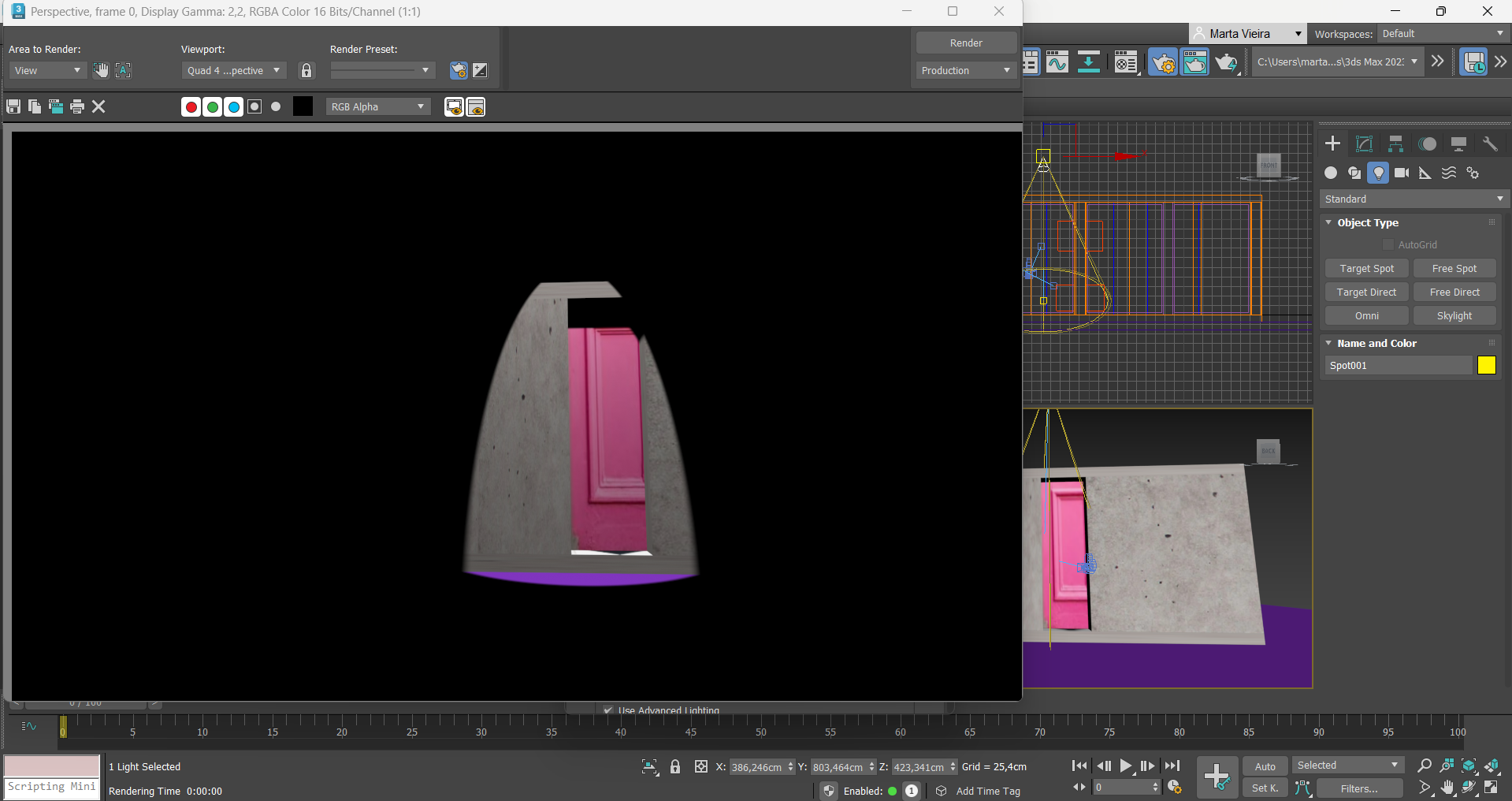Toggle the red channel display
This screenshot has width=1512, height=801.
pyautogui.click(x=191, y=107)
